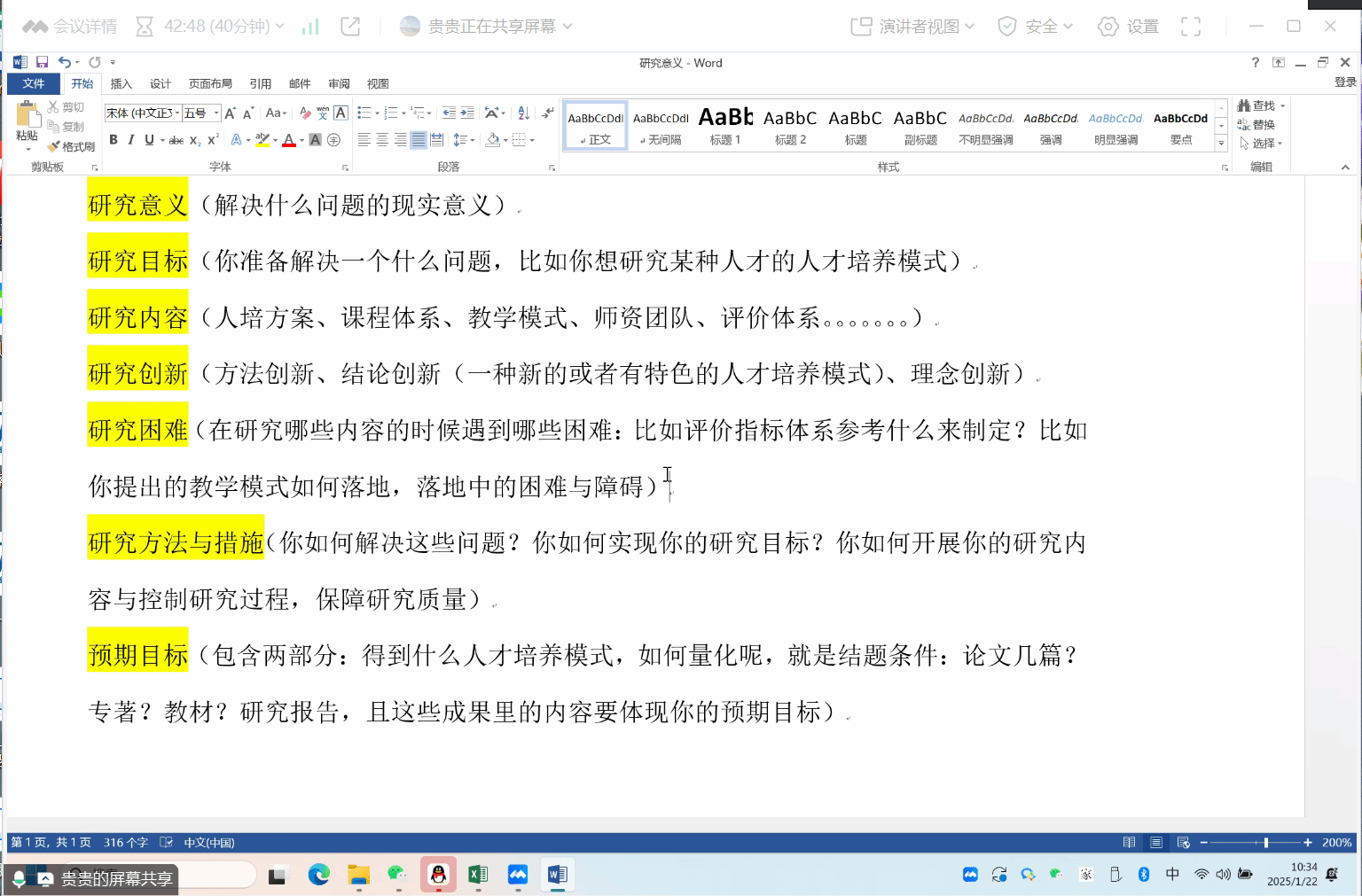Toggle Italic formatting
Image resolution: width=1362 pixels, height=896 pixels.
tap(131, 140)
